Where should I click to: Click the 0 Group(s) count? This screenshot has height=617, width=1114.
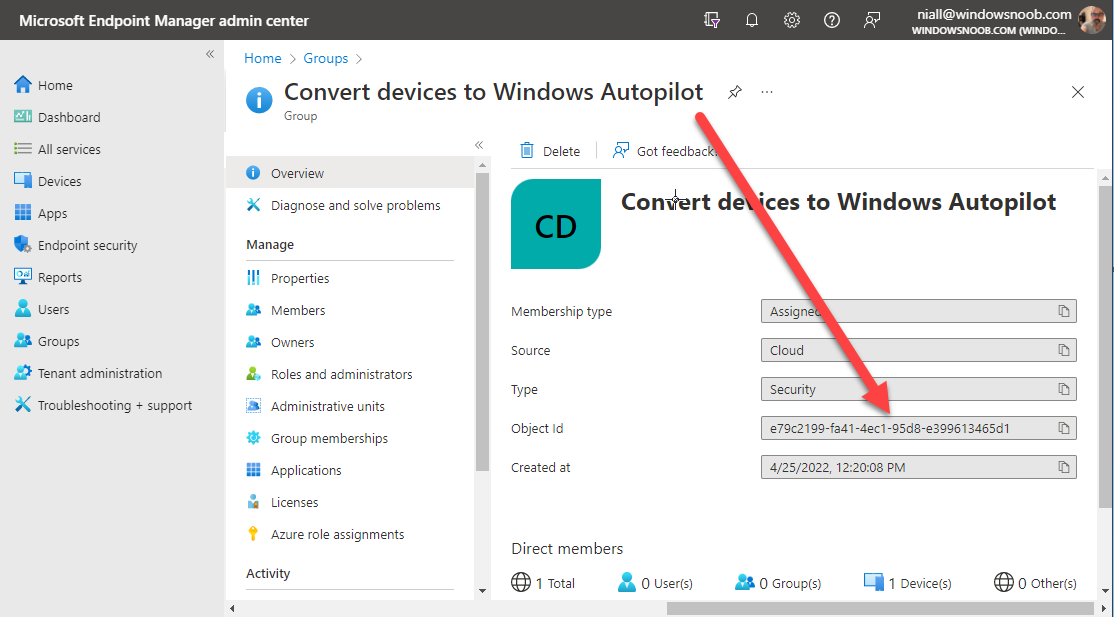pos(779,584)
